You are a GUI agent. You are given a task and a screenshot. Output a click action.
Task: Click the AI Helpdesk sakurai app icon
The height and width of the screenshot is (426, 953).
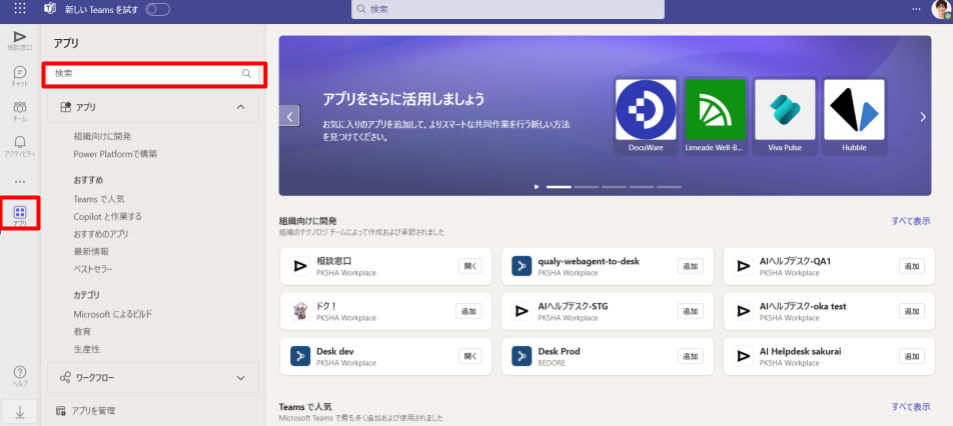pyautogui.click(x=743, y=356)
